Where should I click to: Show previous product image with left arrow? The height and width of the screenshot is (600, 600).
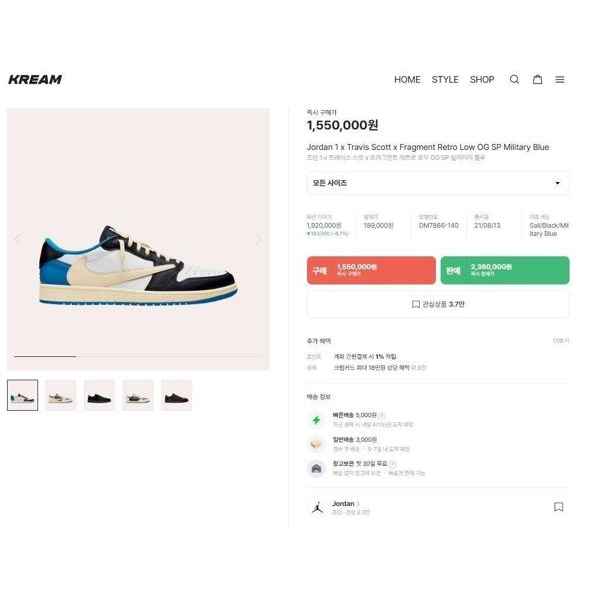(x=17, y=239)
